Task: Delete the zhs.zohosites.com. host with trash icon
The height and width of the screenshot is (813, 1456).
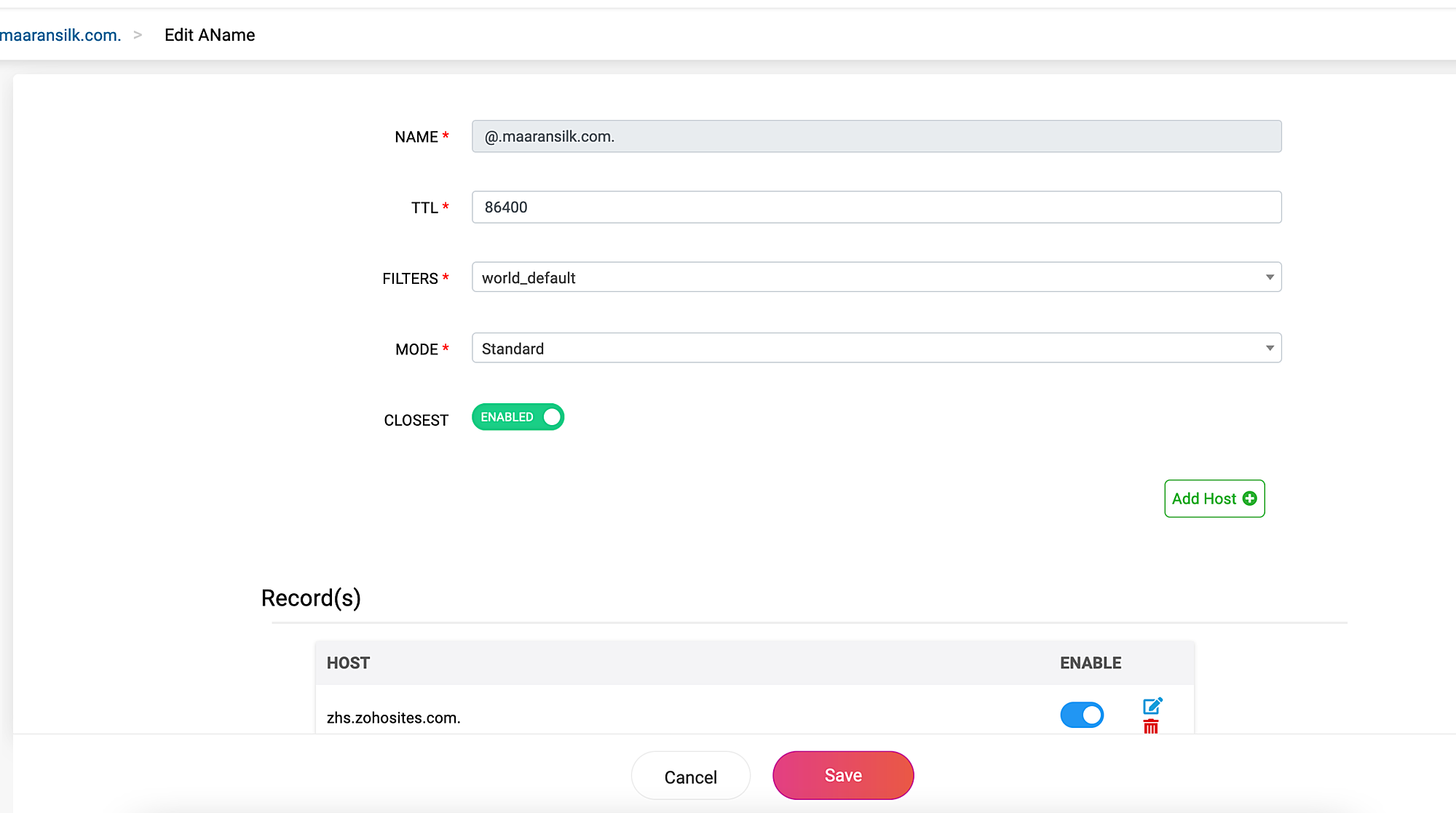Action: click(x=1151, y=726)
